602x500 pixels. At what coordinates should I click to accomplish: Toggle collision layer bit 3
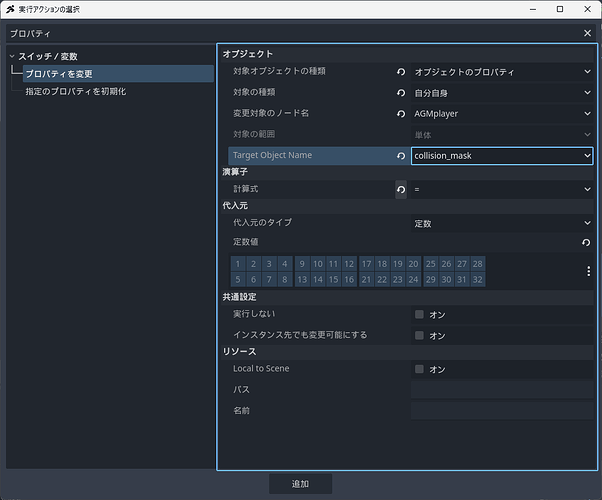click(x=269, y=264)
